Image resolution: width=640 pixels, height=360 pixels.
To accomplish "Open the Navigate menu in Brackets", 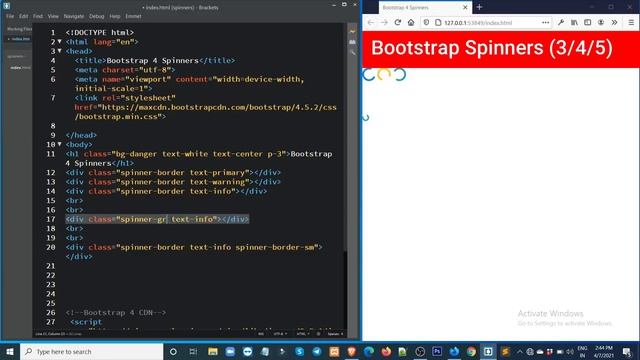I will click(74, 16).
